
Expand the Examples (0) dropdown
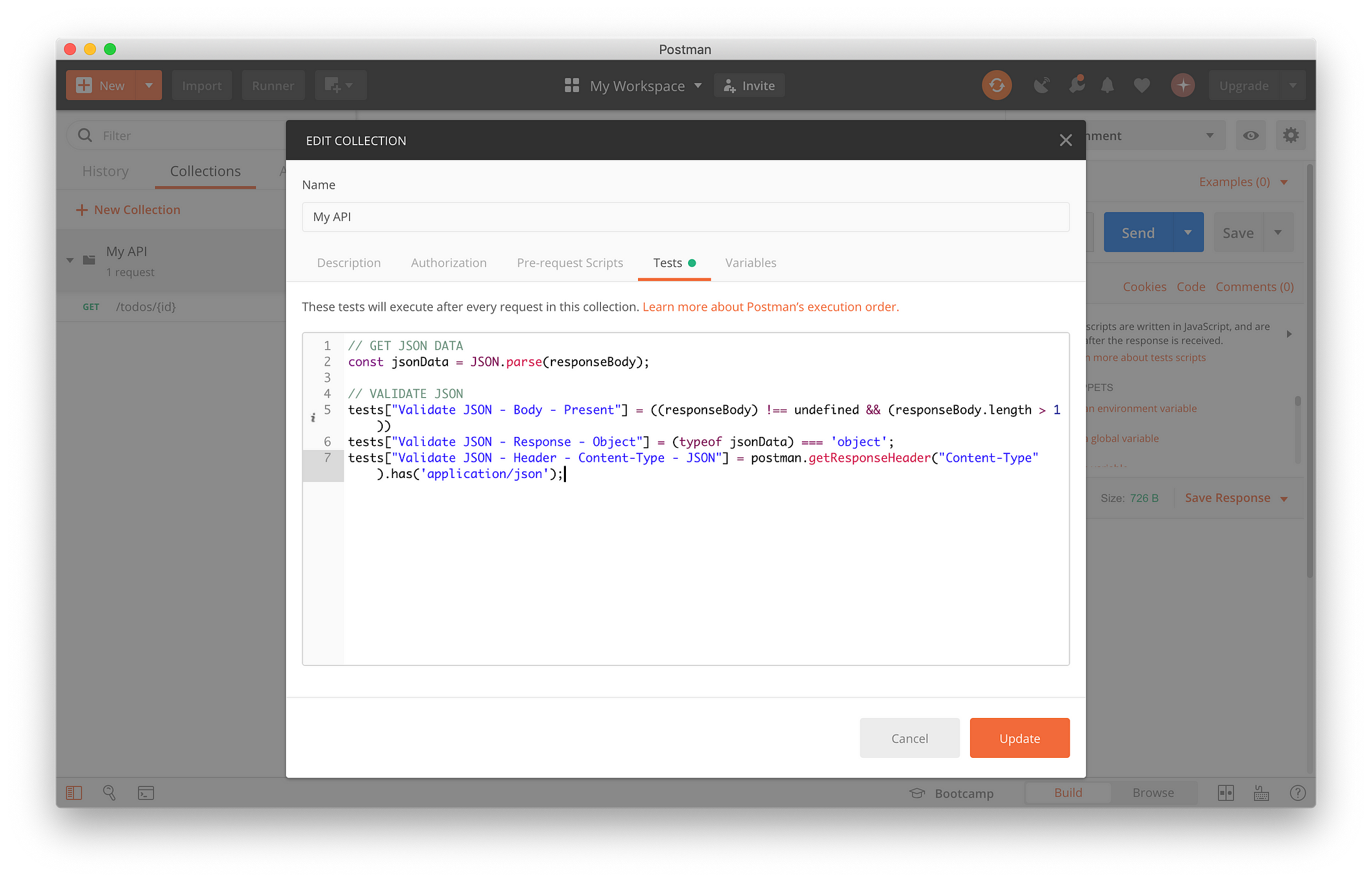[x=1284, y=182]
